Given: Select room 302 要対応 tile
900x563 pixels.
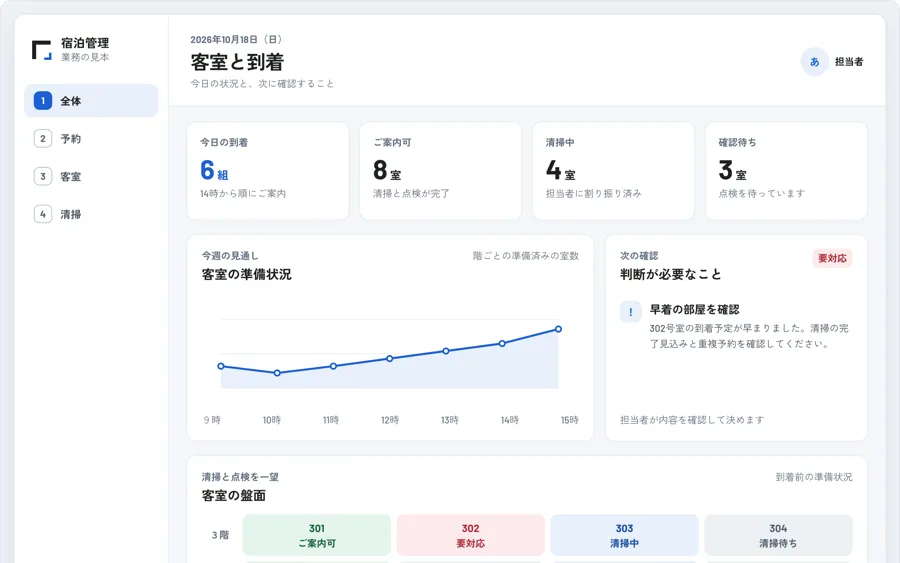Looking at the screenshot, I should (471, 535).
